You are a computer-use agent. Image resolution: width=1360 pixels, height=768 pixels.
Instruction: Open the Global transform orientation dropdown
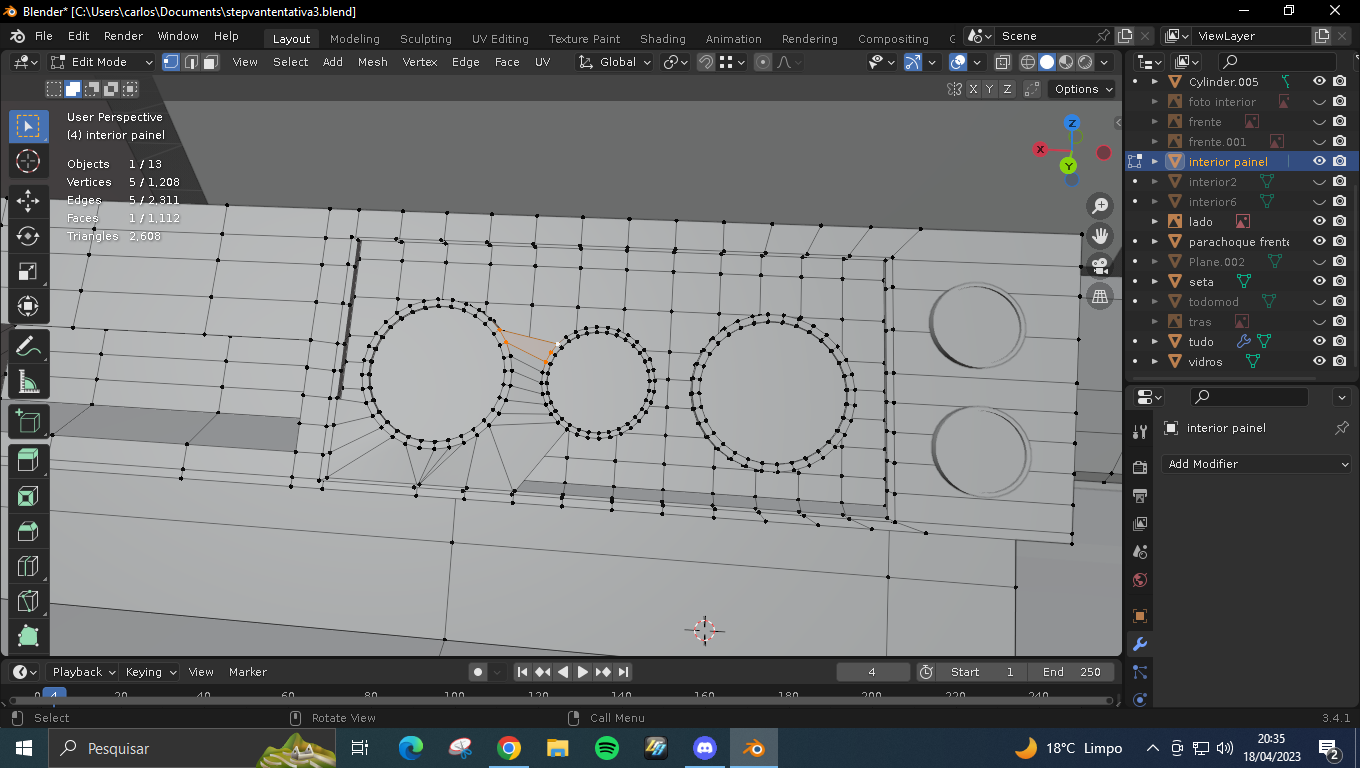coord(615,62)
